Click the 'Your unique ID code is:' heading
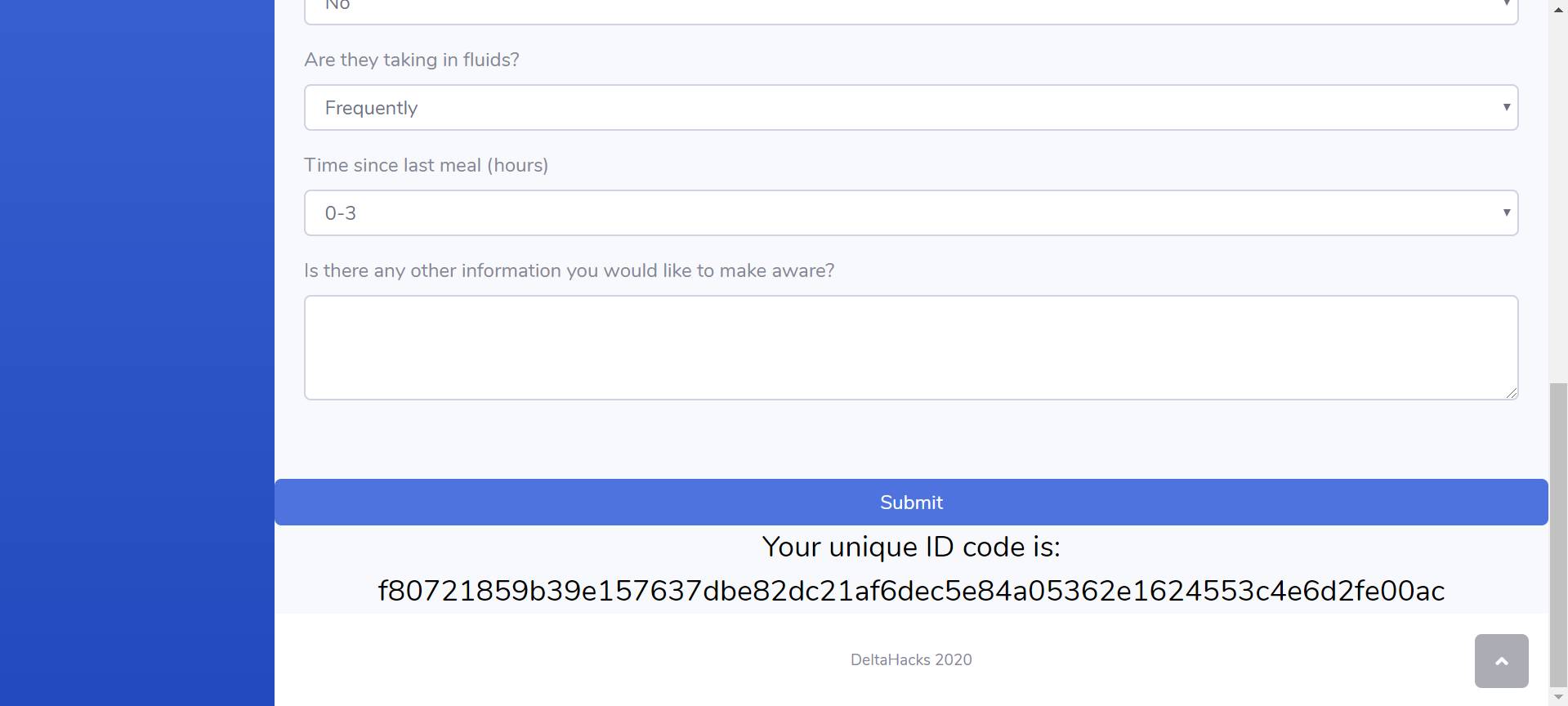This screenshot has height=706, width=1568. [x=910, y=547]
